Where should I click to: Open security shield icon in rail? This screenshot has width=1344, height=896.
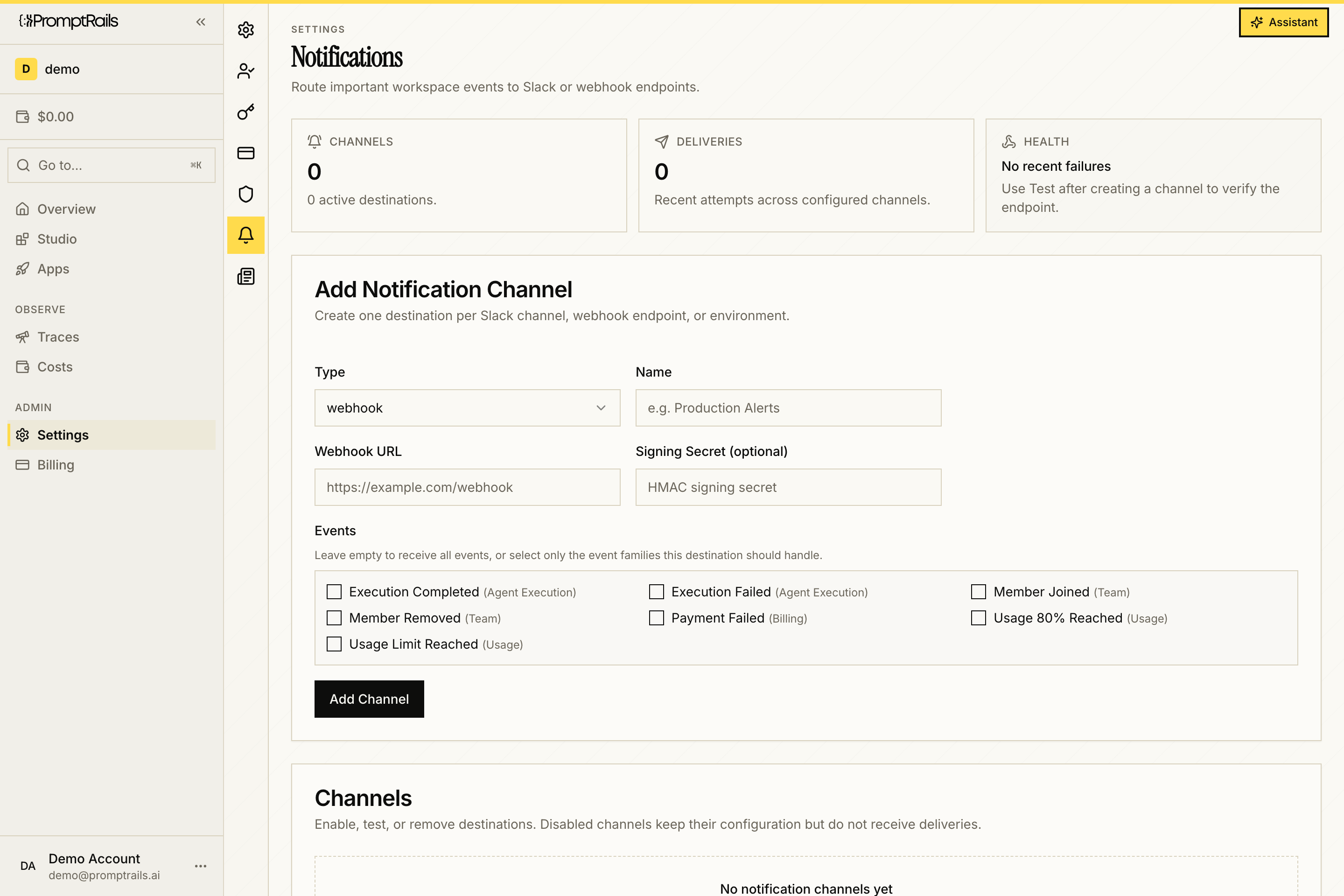point(246,194)
